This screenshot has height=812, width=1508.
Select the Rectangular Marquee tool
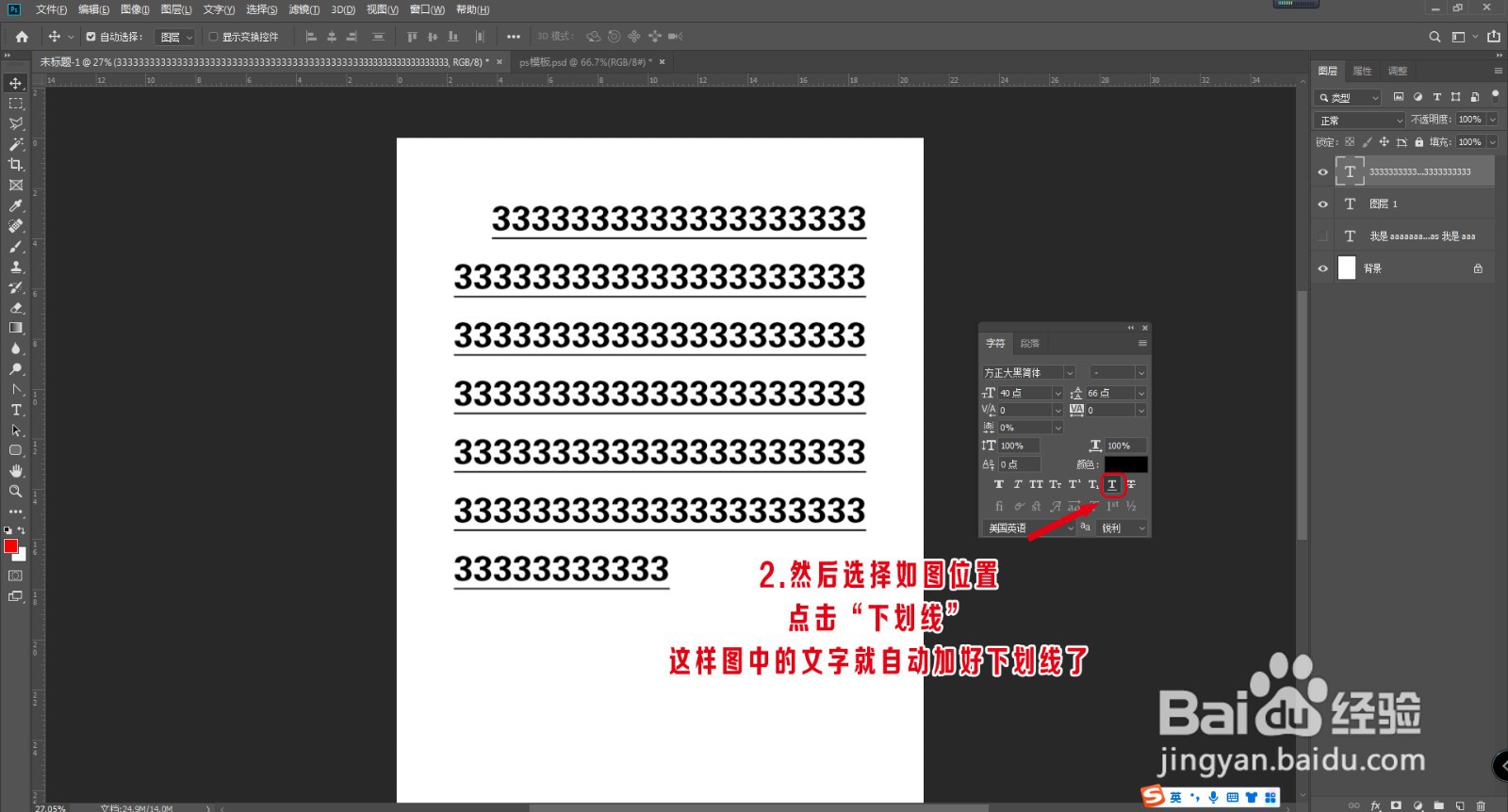click(16, 104)
